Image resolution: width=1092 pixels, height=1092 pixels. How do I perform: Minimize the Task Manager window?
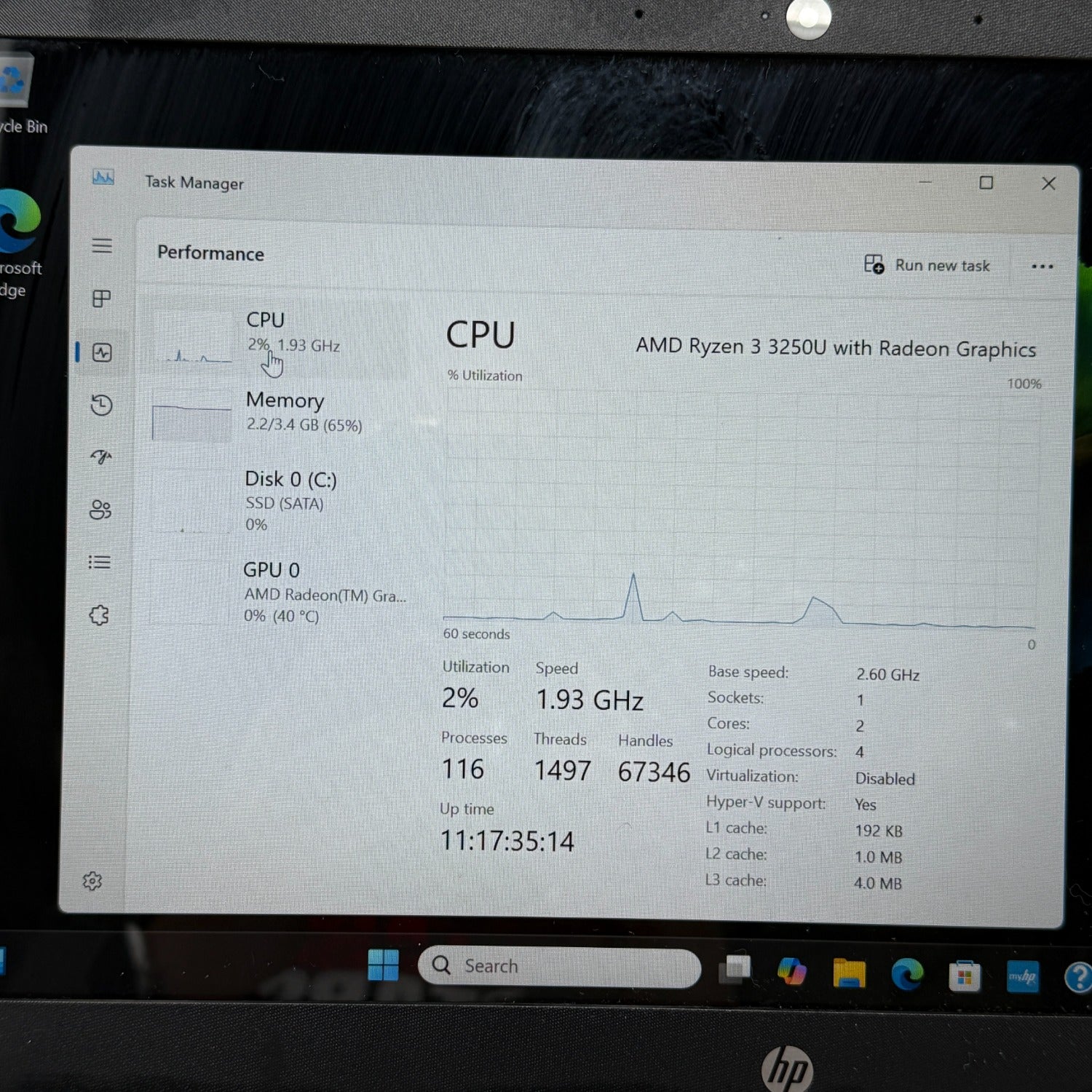coord(925,181)
